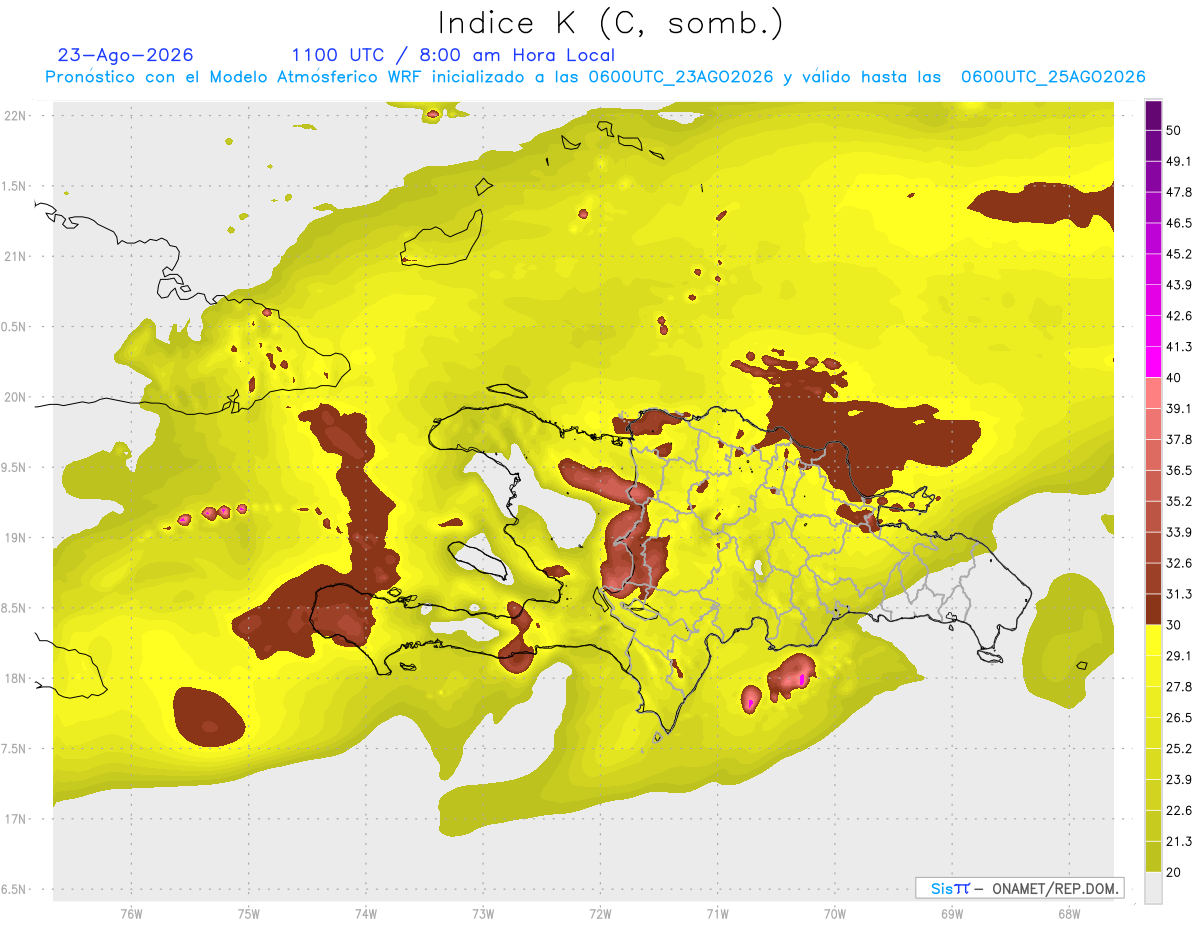Click the "9.5N" latitude label
Screen dimensions: 1200x927
[13, 467]
